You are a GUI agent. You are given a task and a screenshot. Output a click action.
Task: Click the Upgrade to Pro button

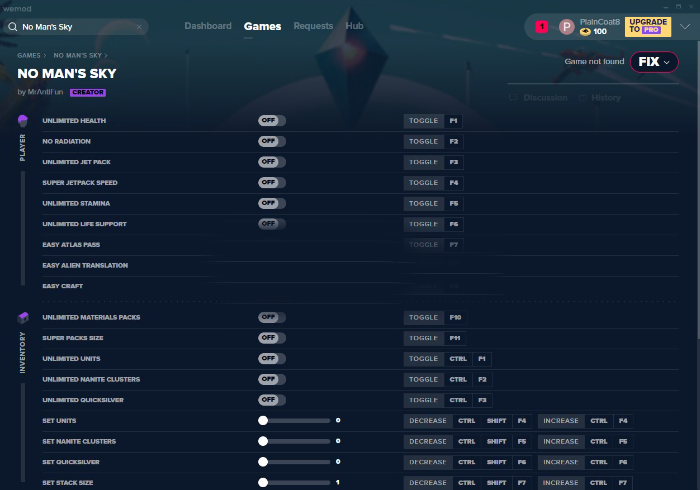point(648,27)
